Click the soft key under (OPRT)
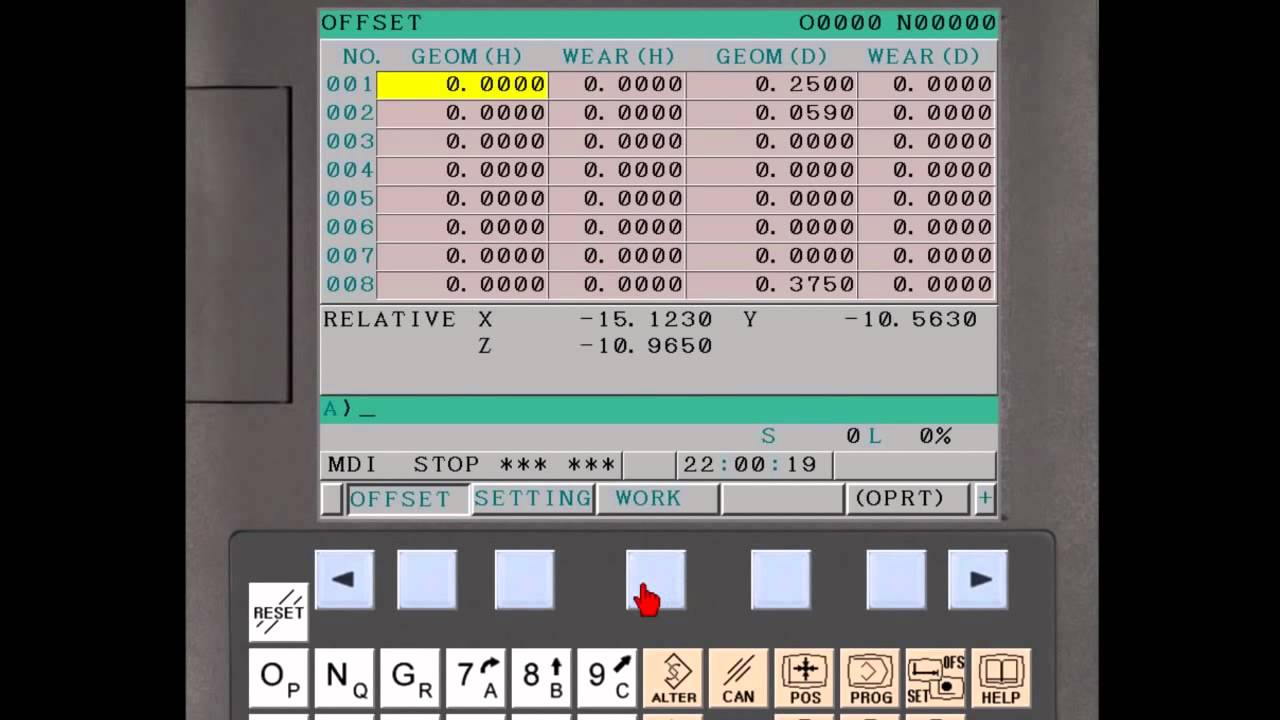Screen dimensions: 1280x720 coord(896,579)
